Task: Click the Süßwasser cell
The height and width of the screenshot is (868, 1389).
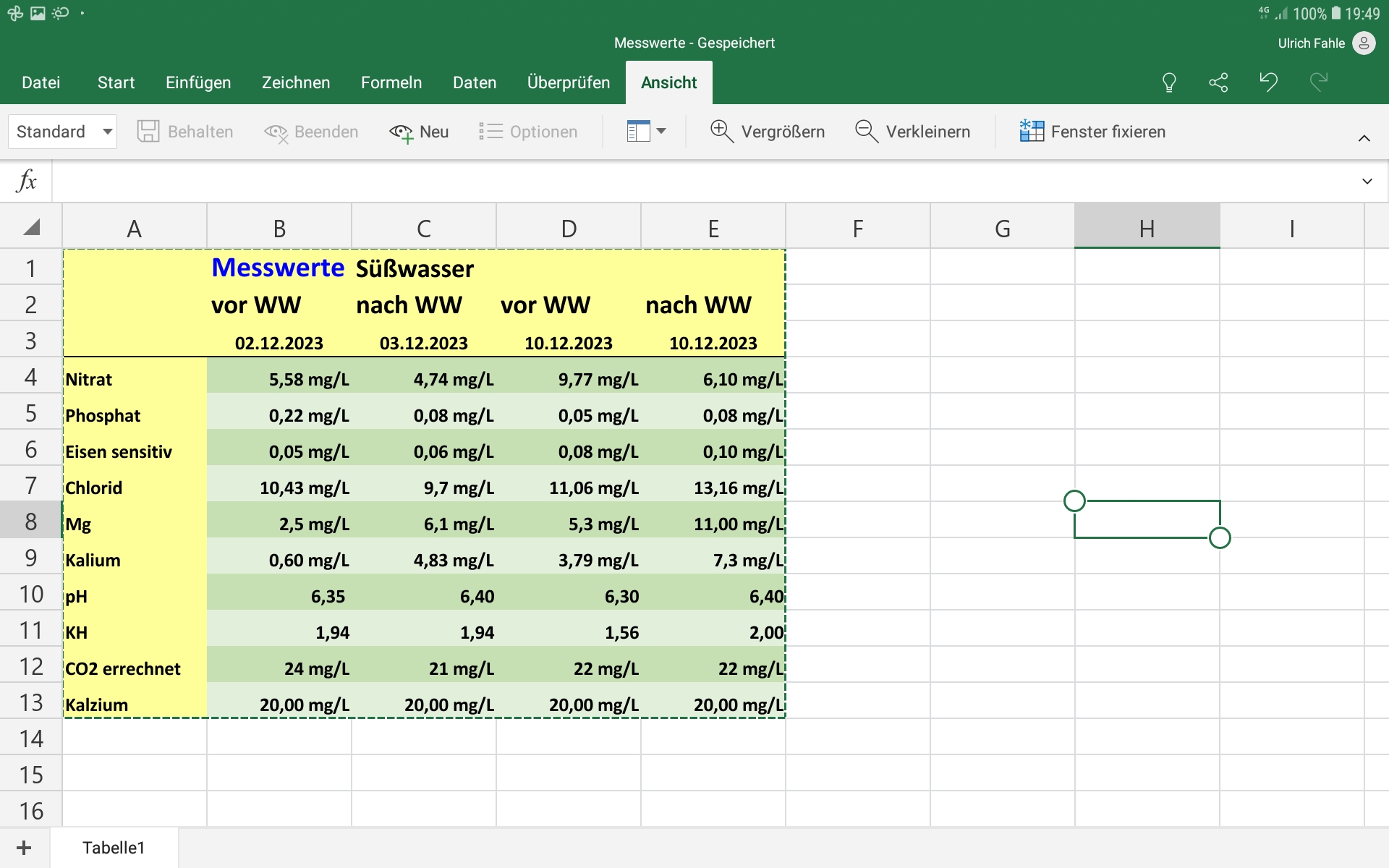Action: 424,267
